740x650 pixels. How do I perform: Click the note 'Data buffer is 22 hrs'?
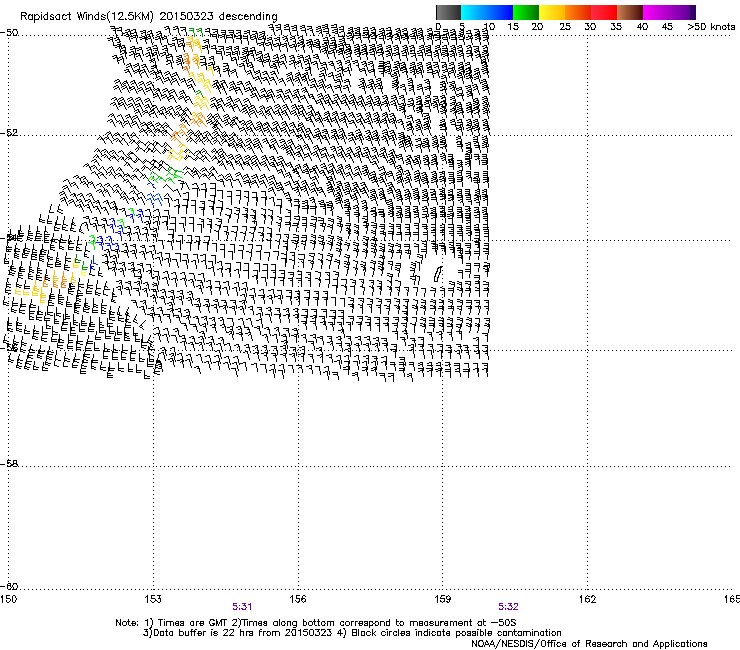205,633
